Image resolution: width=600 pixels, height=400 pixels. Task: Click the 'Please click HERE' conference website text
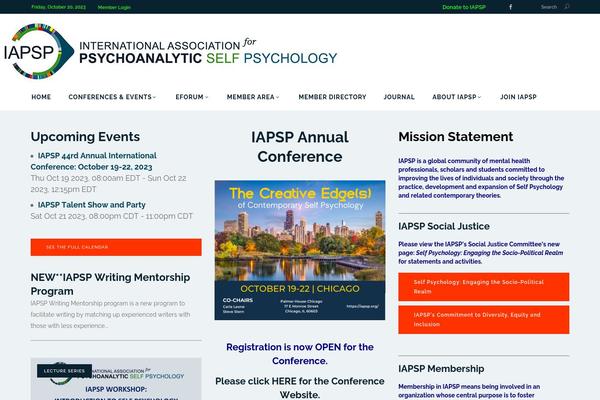[300, 388]
